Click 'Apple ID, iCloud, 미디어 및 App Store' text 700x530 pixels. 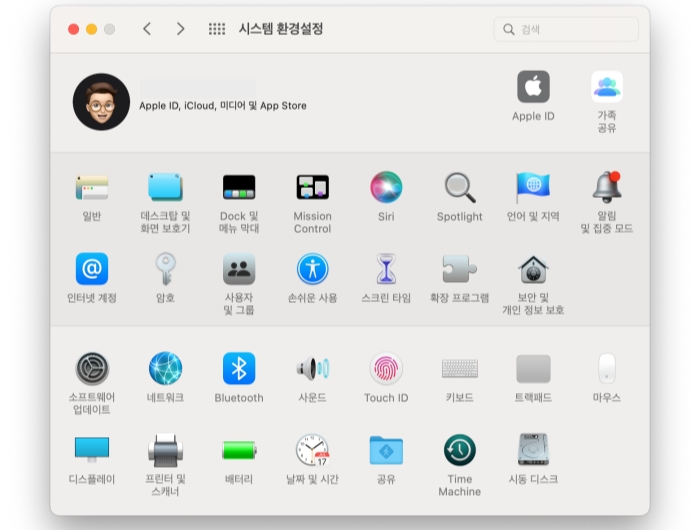tap(223, 106)
